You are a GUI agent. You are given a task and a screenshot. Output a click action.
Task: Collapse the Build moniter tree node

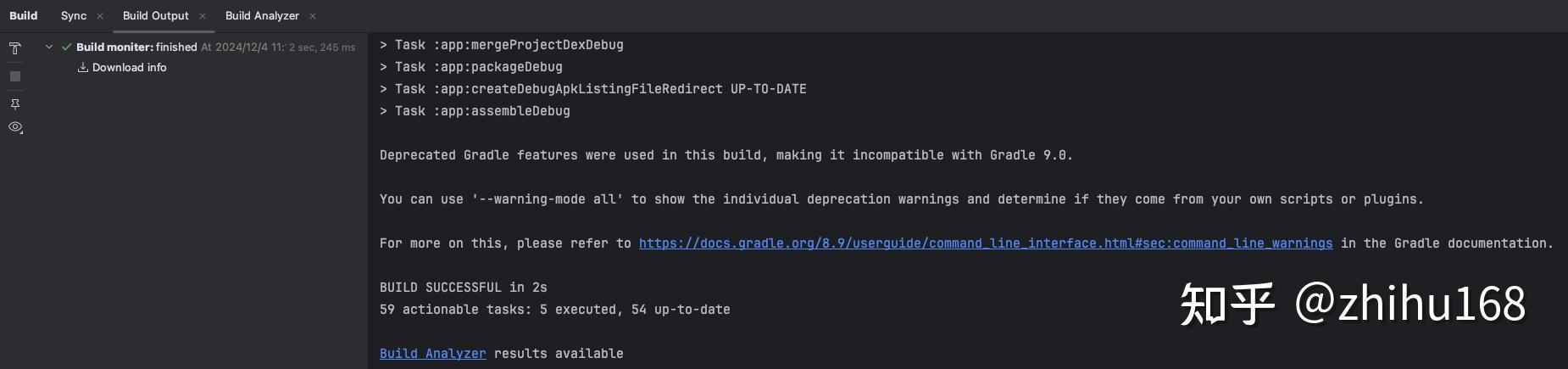[x=49, y=48]
